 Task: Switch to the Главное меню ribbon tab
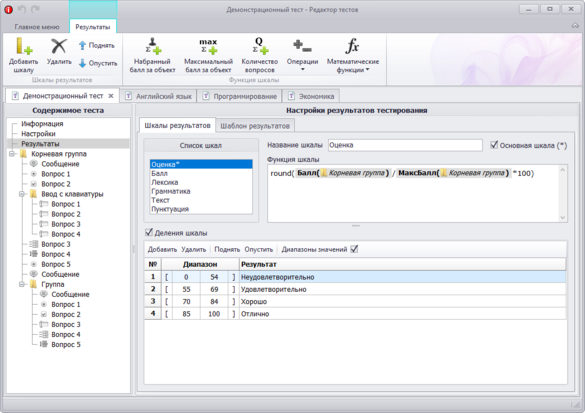[x=37, y=27]
